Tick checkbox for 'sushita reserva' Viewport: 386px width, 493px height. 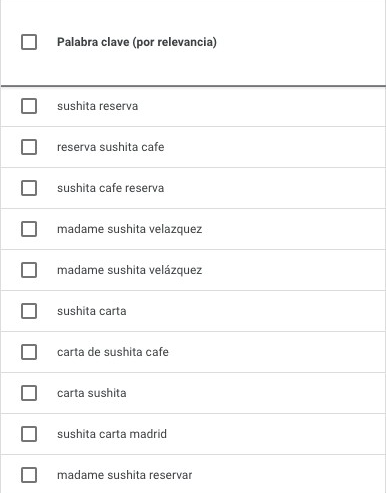29,106
